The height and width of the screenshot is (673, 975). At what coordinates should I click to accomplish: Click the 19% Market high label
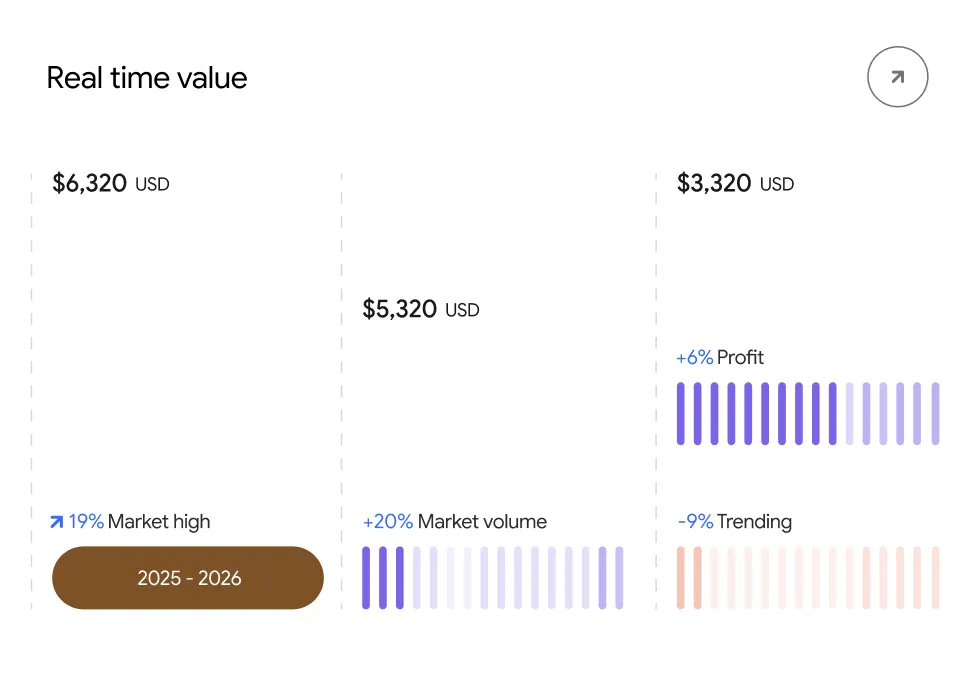(x=139, y=522)
